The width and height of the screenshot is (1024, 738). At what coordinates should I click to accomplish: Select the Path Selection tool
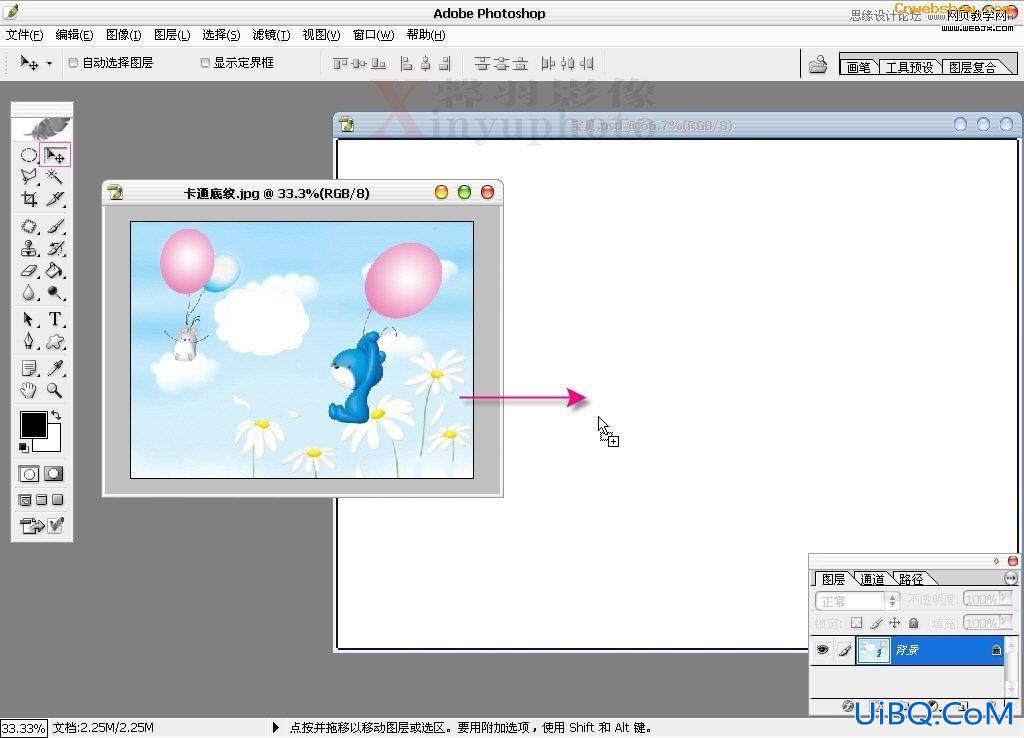tap(28, 319)
